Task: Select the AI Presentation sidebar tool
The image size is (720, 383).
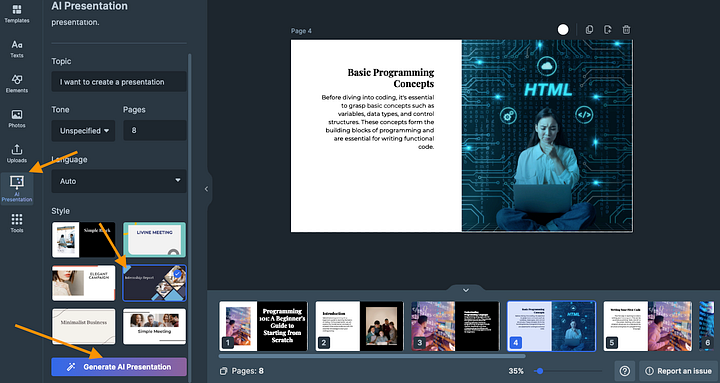Action: [x=17, y=188]
